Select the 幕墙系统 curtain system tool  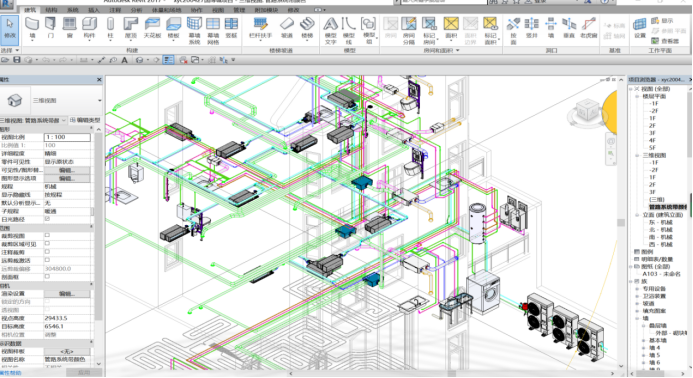click(x=194, y=31)
